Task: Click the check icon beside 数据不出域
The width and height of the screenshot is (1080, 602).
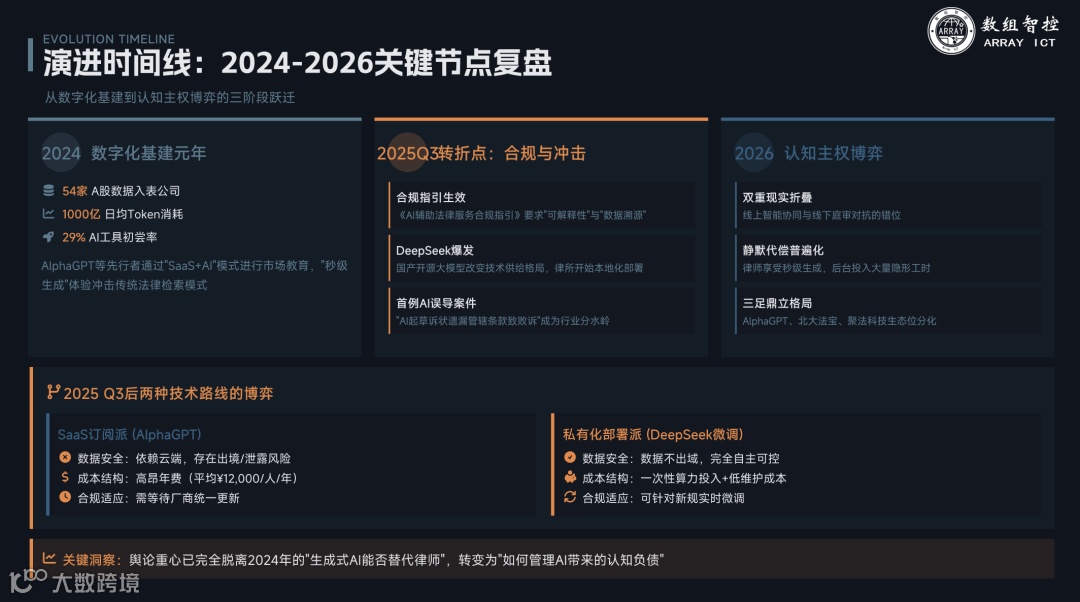Action: click(x=570, y=457)
